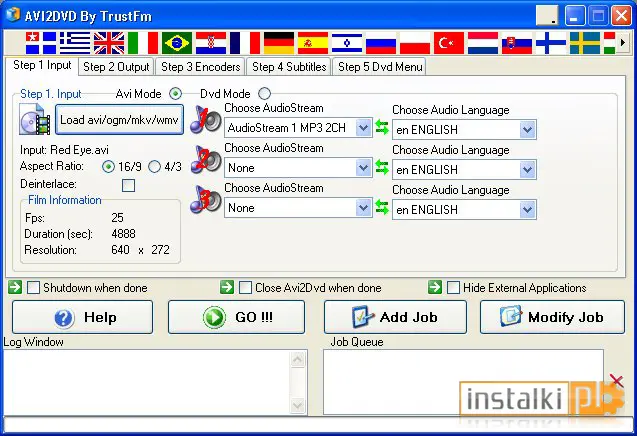Viewport: 637px width, 436px height.
Task: Select the Croatian flag language
Action: click(211, 43)
